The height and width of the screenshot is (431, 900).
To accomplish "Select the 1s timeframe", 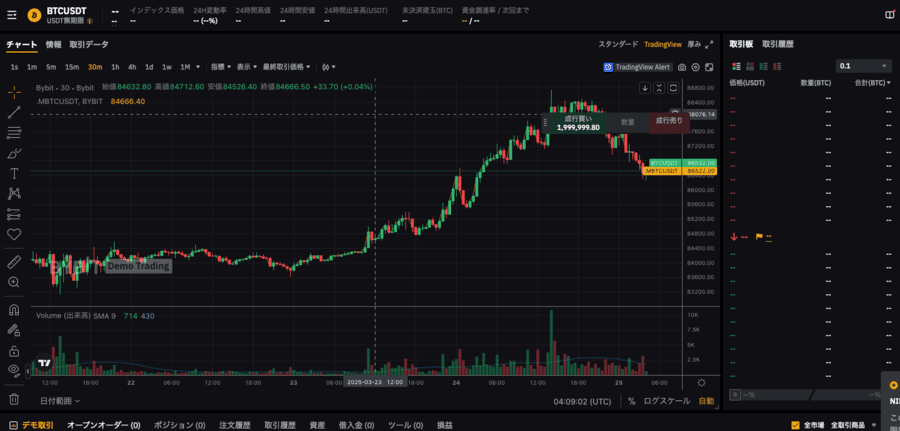I will [x=14, y=67].
